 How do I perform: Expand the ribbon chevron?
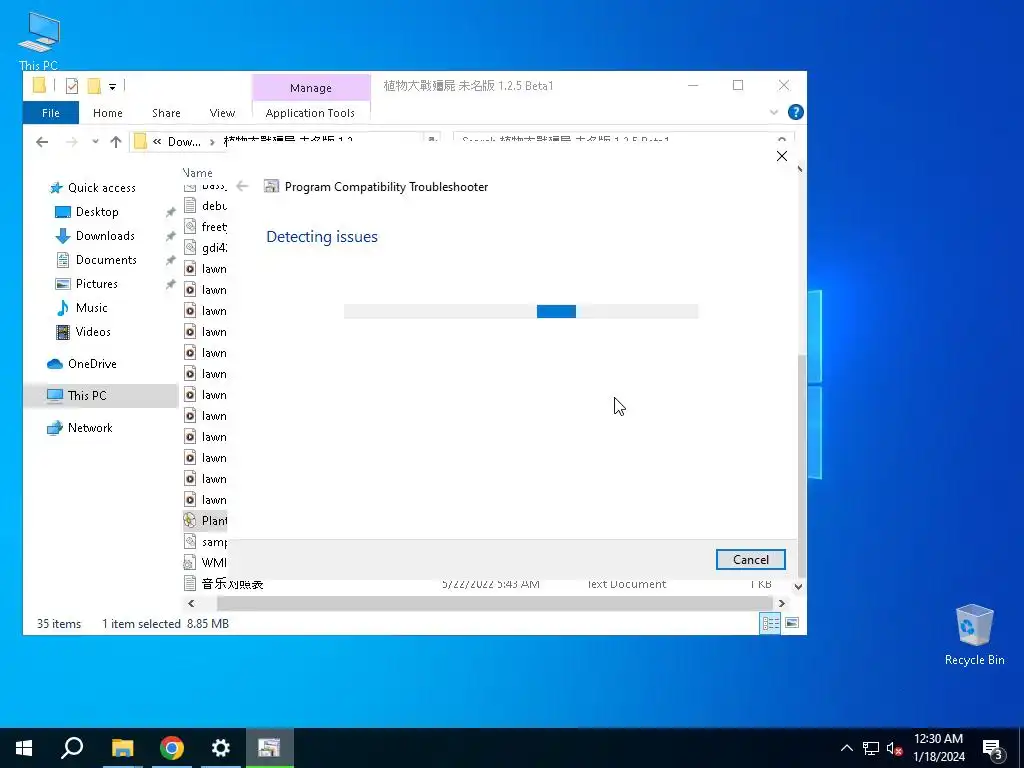pos(774,112)
